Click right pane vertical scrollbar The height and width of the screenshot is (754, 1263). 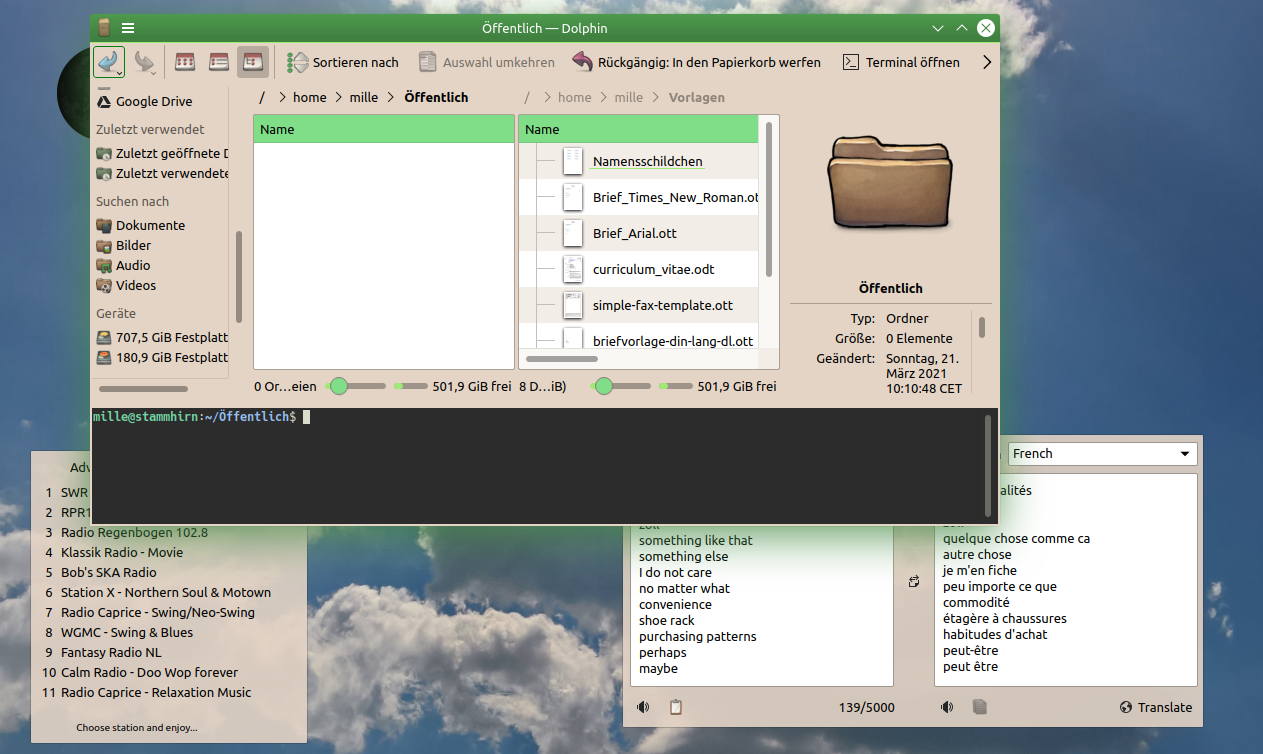[768, 200]
